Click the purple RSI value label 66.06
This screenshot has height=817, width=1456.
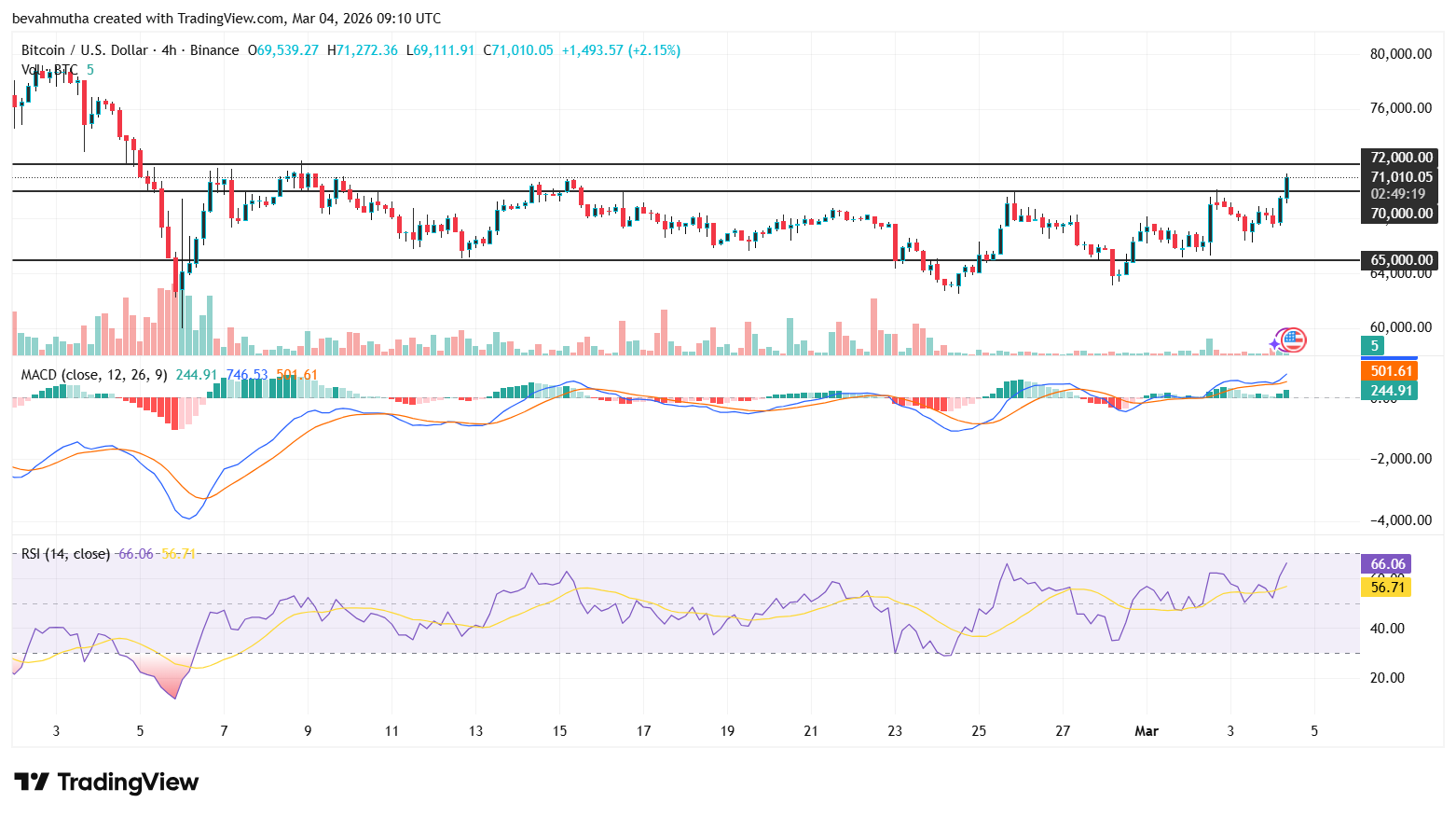pyautogui.click(x=1386, y=564)
